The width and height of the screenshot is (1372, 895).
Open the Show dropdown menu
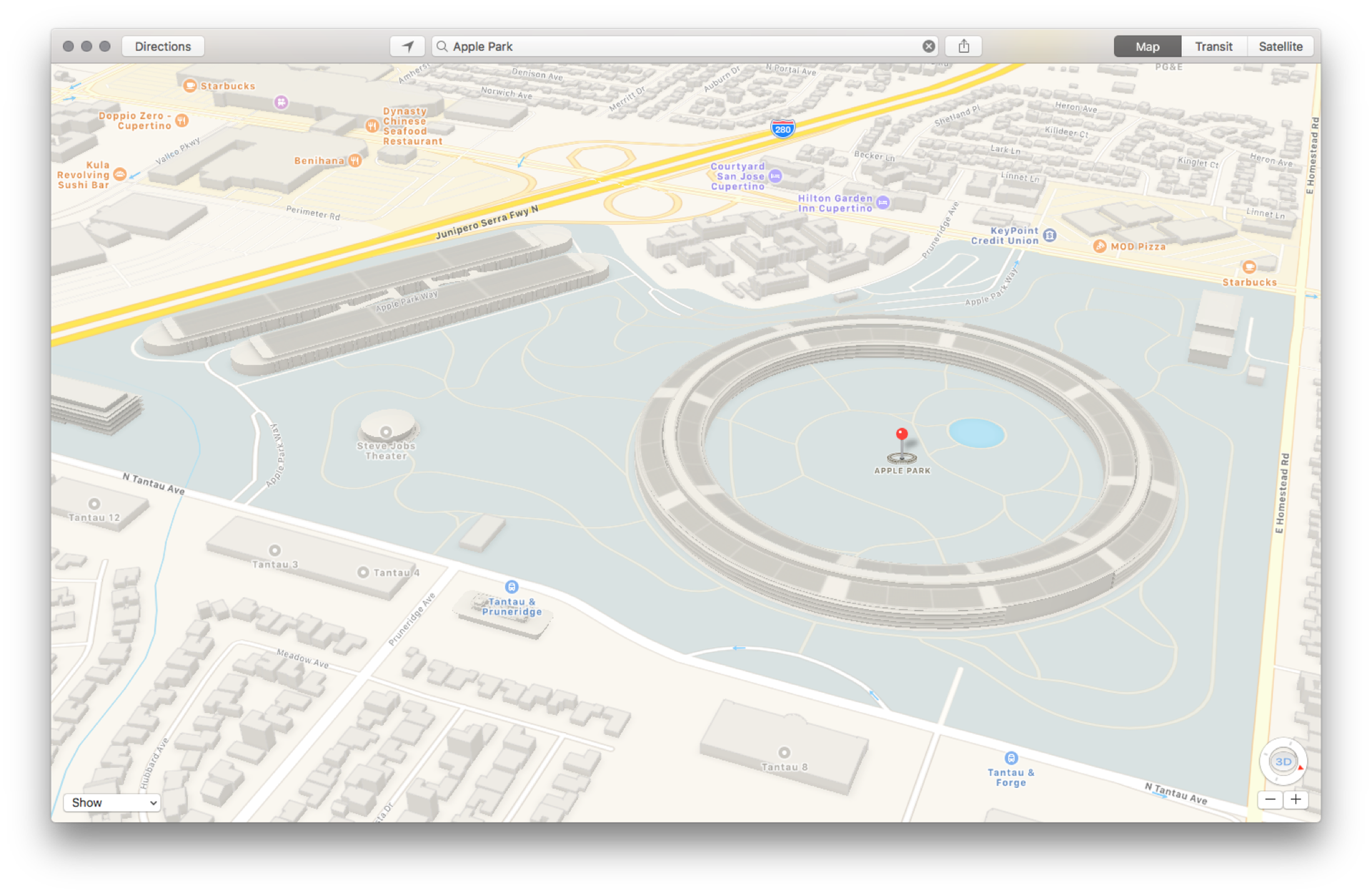[111, 802]
